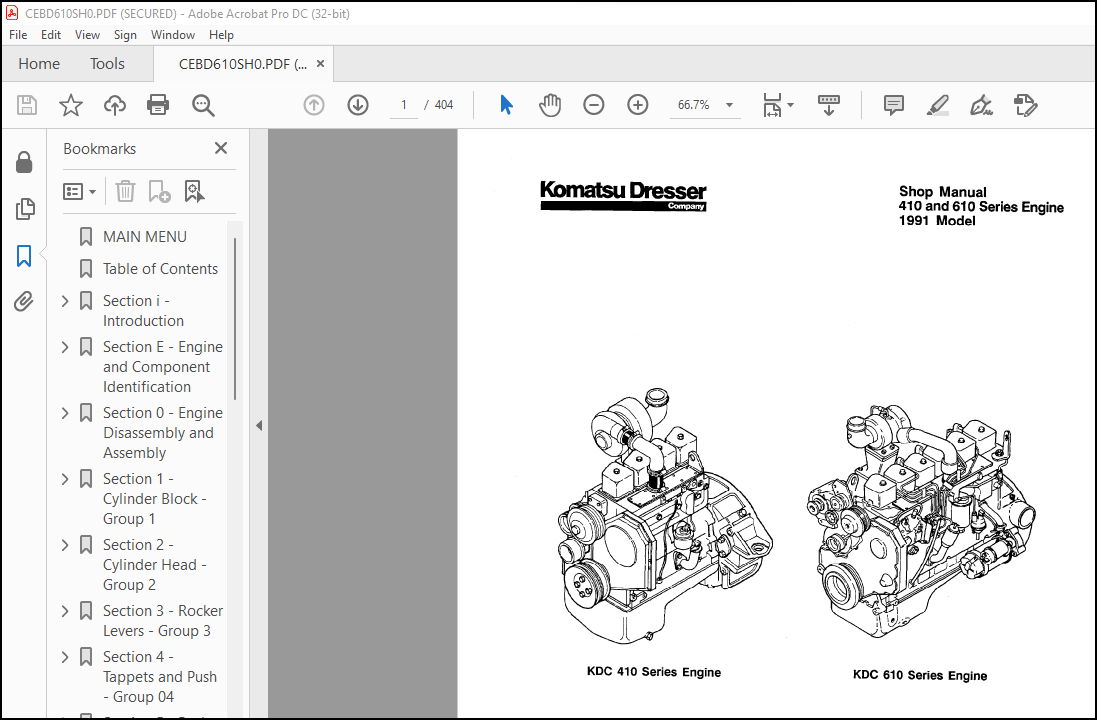Image resolution: width=1097 pixels, height=720 pixels.
Task: Open the View menu
Action: tap(87, 34)
